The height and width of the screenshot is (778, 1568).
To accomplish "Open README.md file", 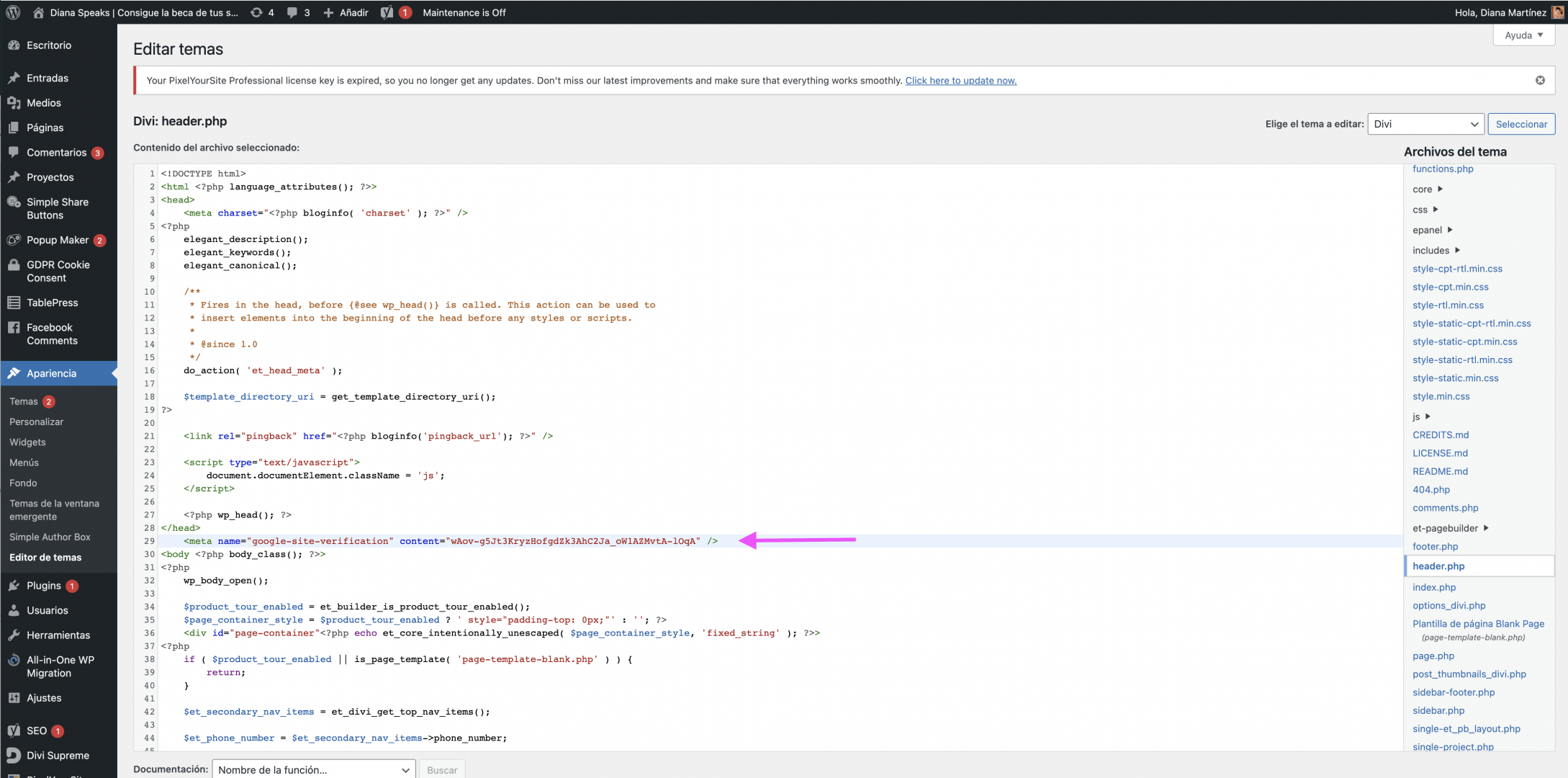I will 1440,471.
